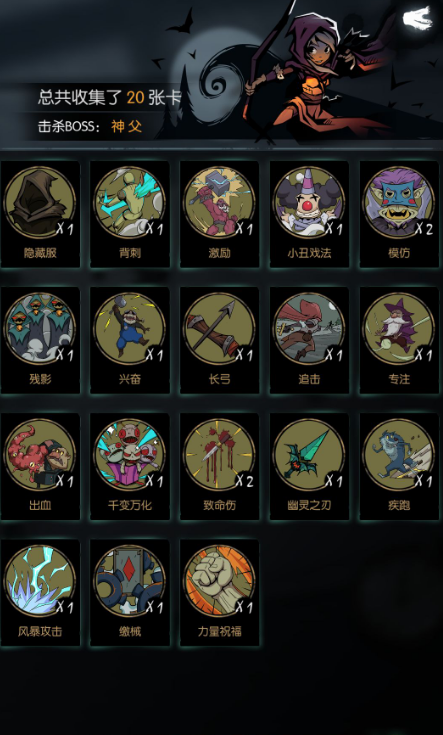
Task: Open the 残影 afterimage card
Action: coord(40,340)
